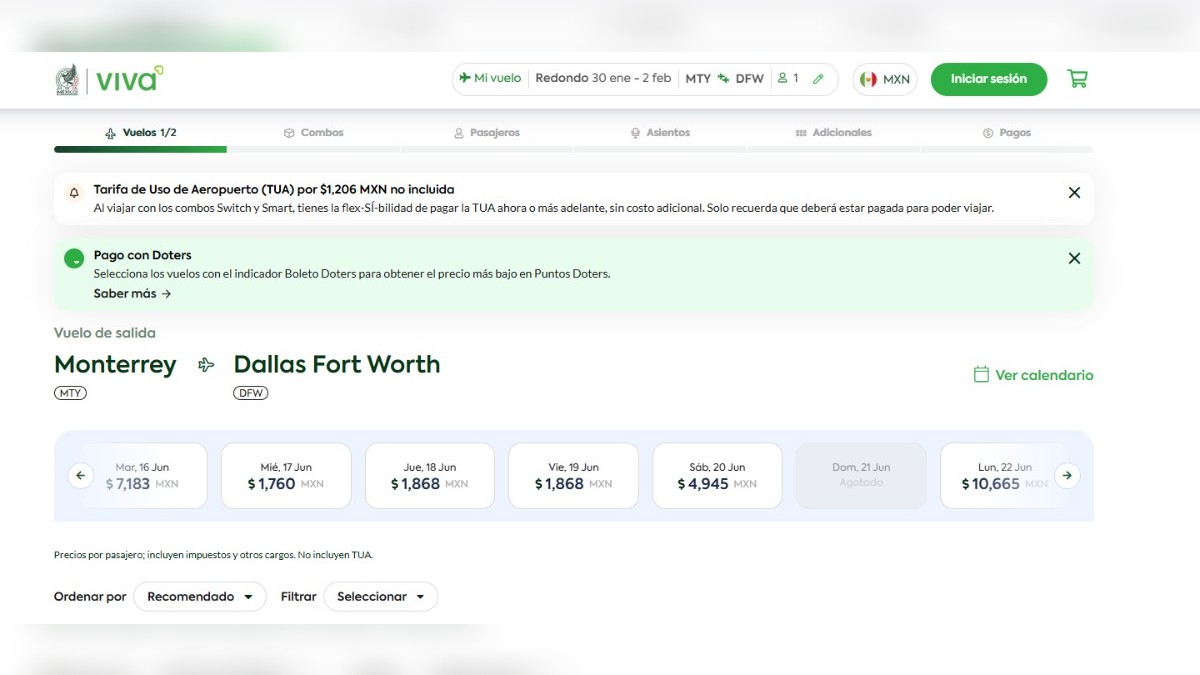Open the Recomendado sorting dropdown
This screenshot has width=1200, height=675.
point(200,596)
